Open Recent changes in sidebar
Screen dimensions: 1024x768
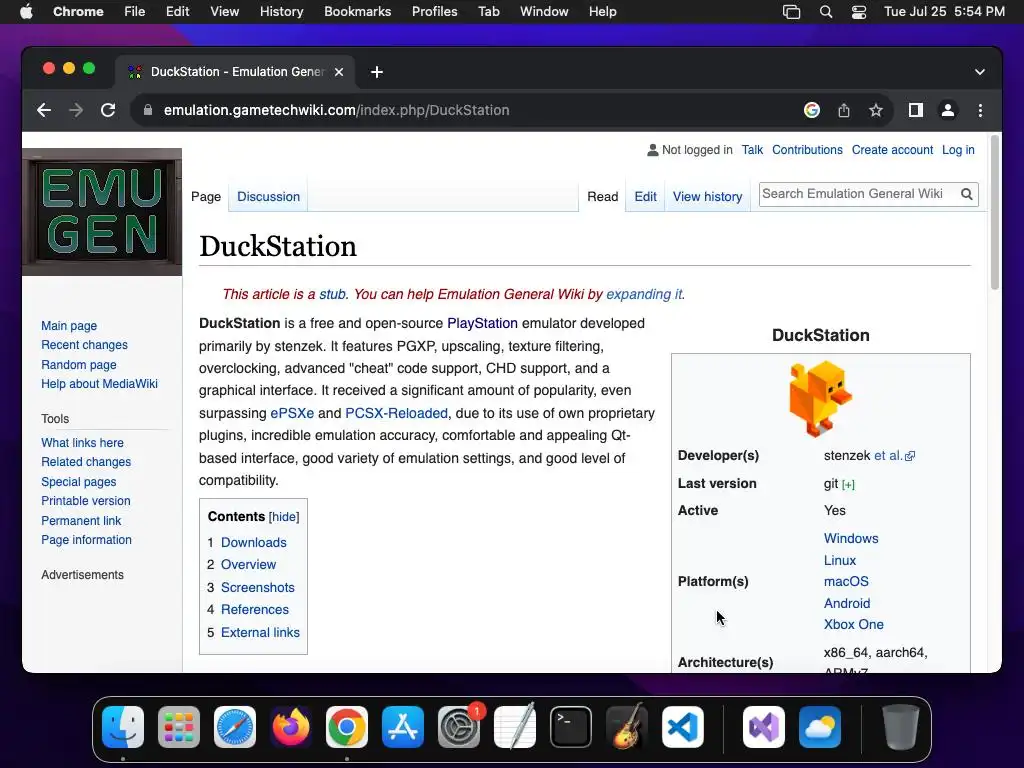click(84, 345)
